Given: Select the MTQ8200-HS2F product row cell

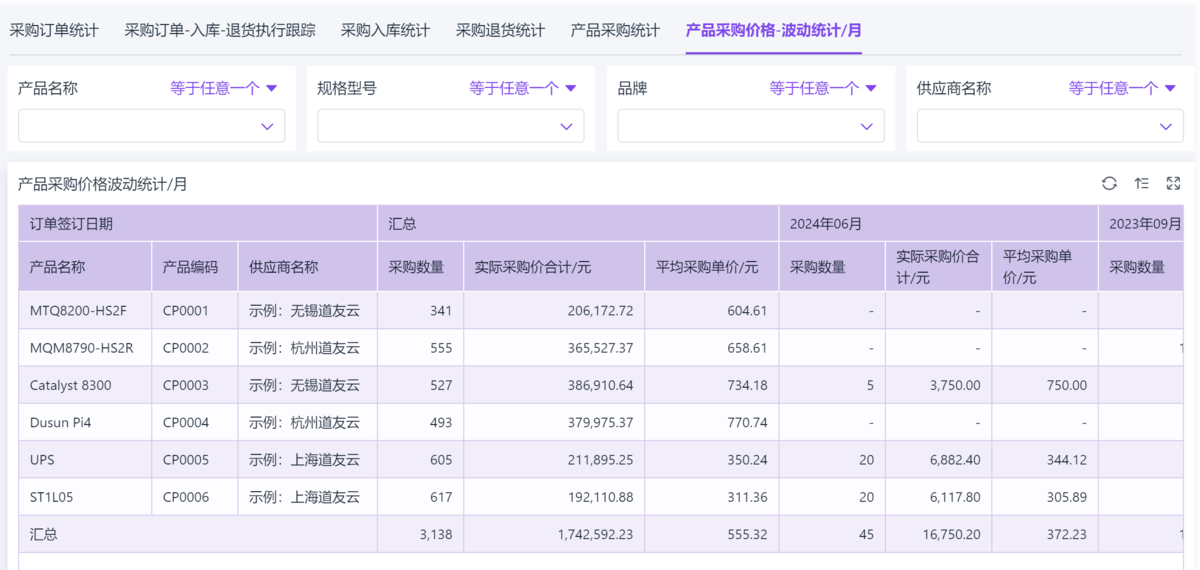Looking at the screenshot, I should pyautogui.click(x=78, y=311).
